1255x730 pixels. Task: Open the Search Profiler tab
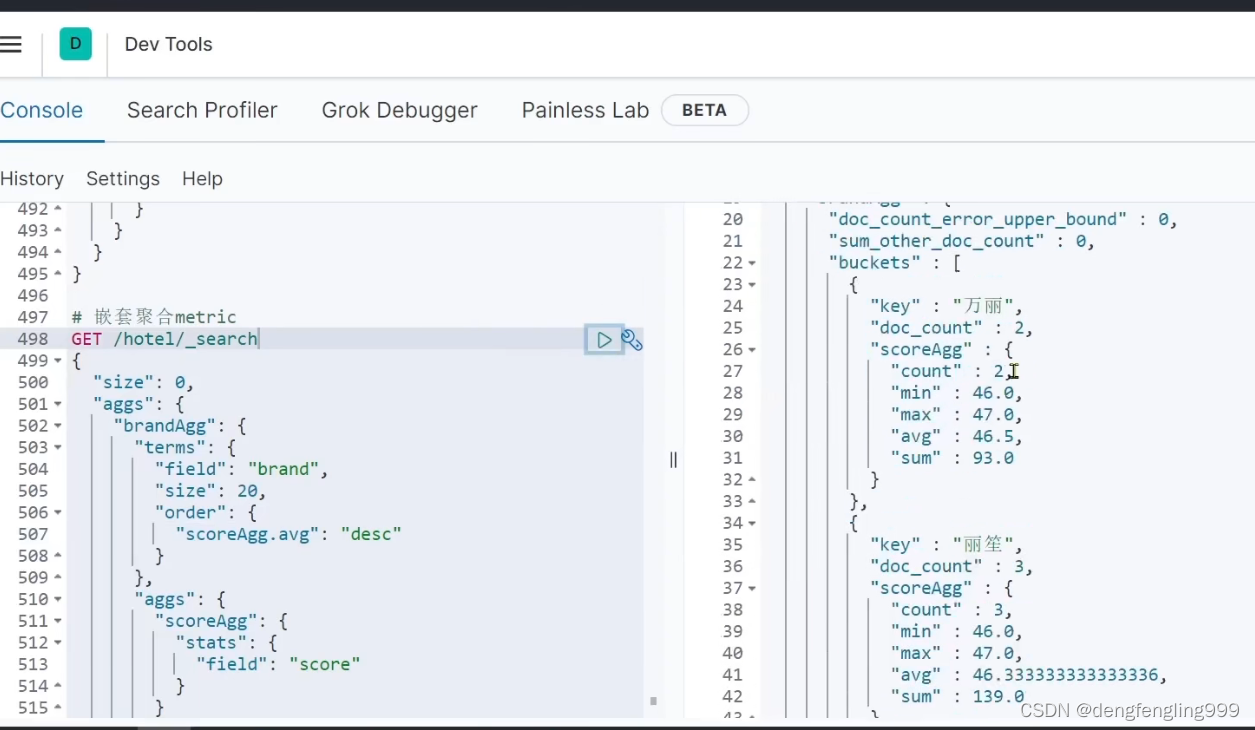pyautogui.click(x=202, y=111)
